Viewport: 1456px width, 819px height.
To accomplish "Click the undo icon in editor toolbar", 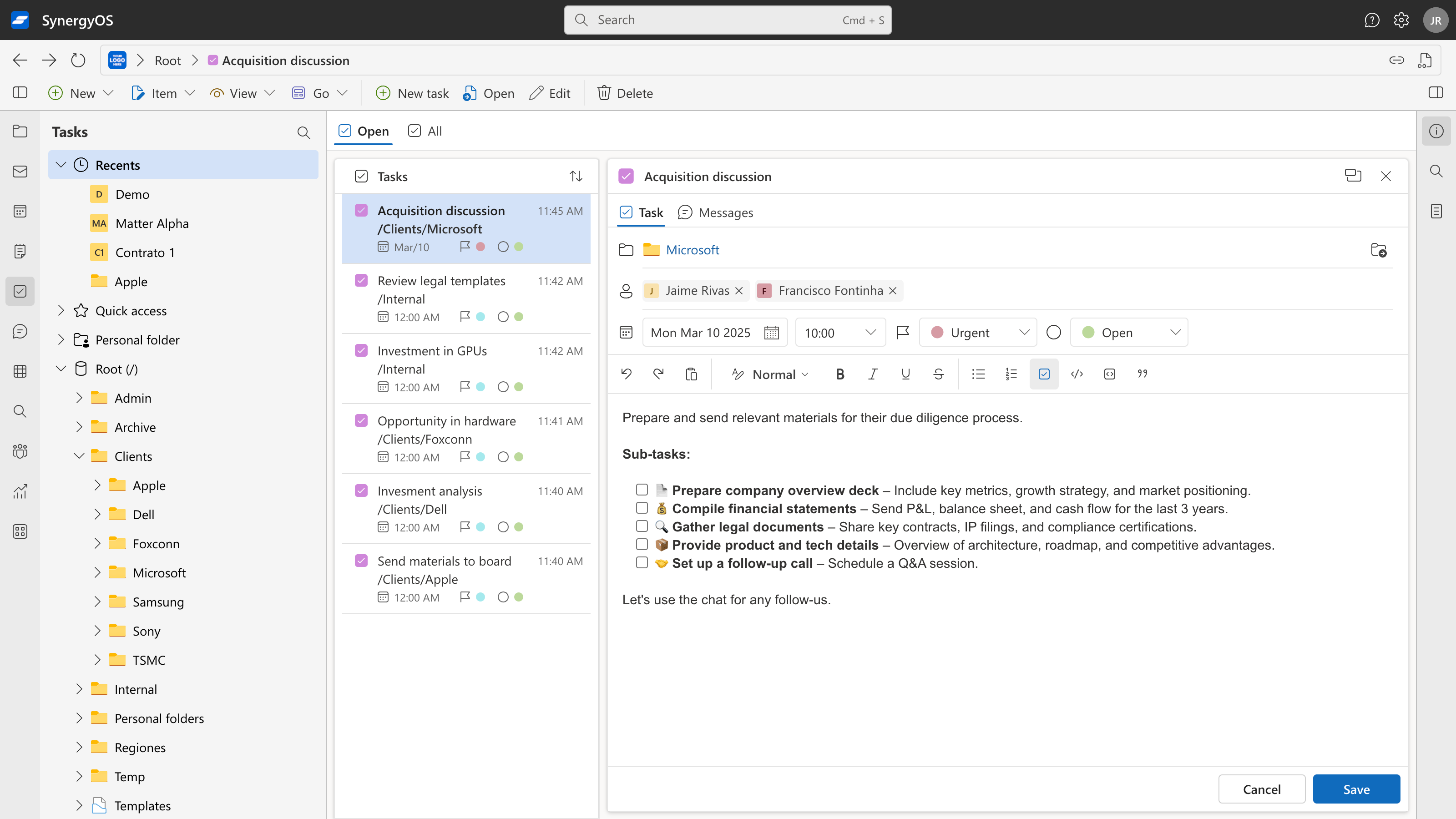I will 626,374.
